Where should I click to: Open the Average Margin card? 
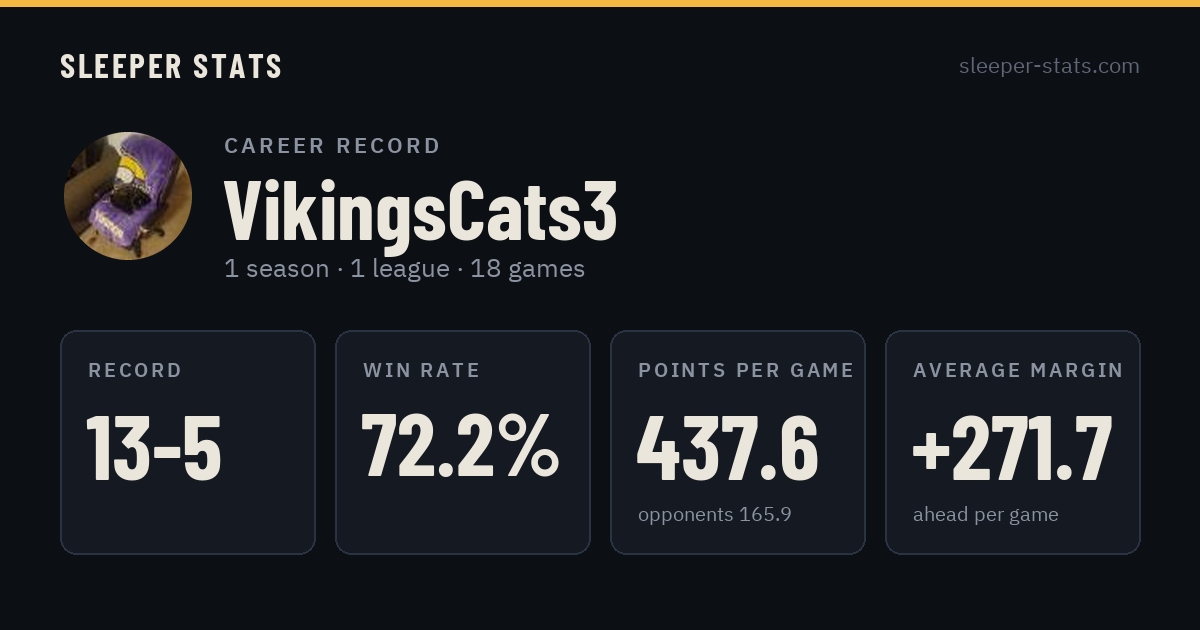[1013, 442]
